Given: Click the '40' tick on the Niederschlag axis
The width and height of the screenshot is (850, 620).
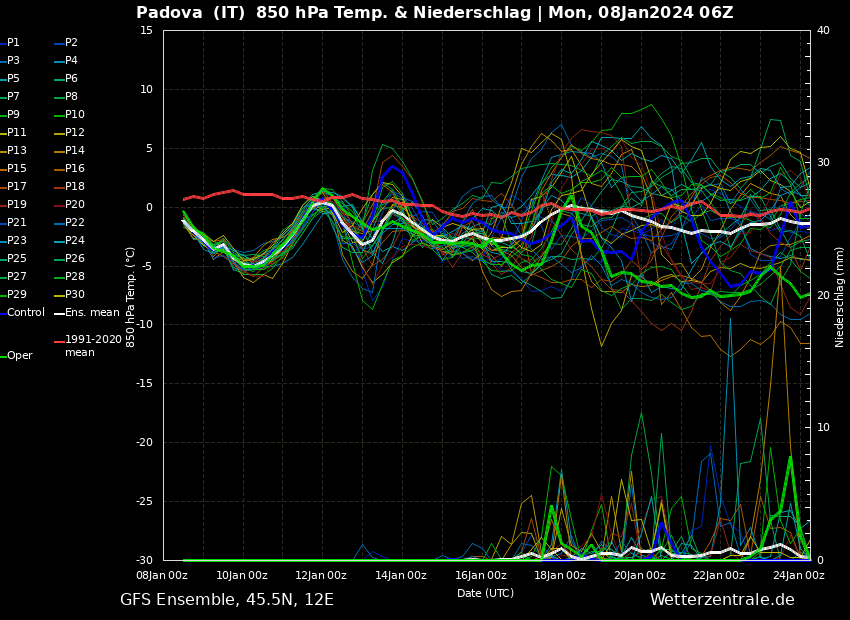Looking at the screenshot, I should coord(823,30).
